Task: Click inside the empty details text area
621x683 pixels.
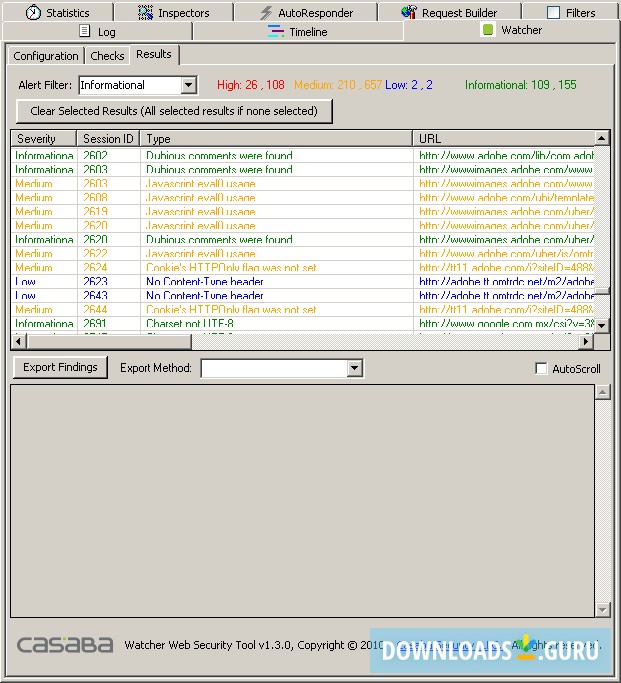Action: tap(302, 501)
